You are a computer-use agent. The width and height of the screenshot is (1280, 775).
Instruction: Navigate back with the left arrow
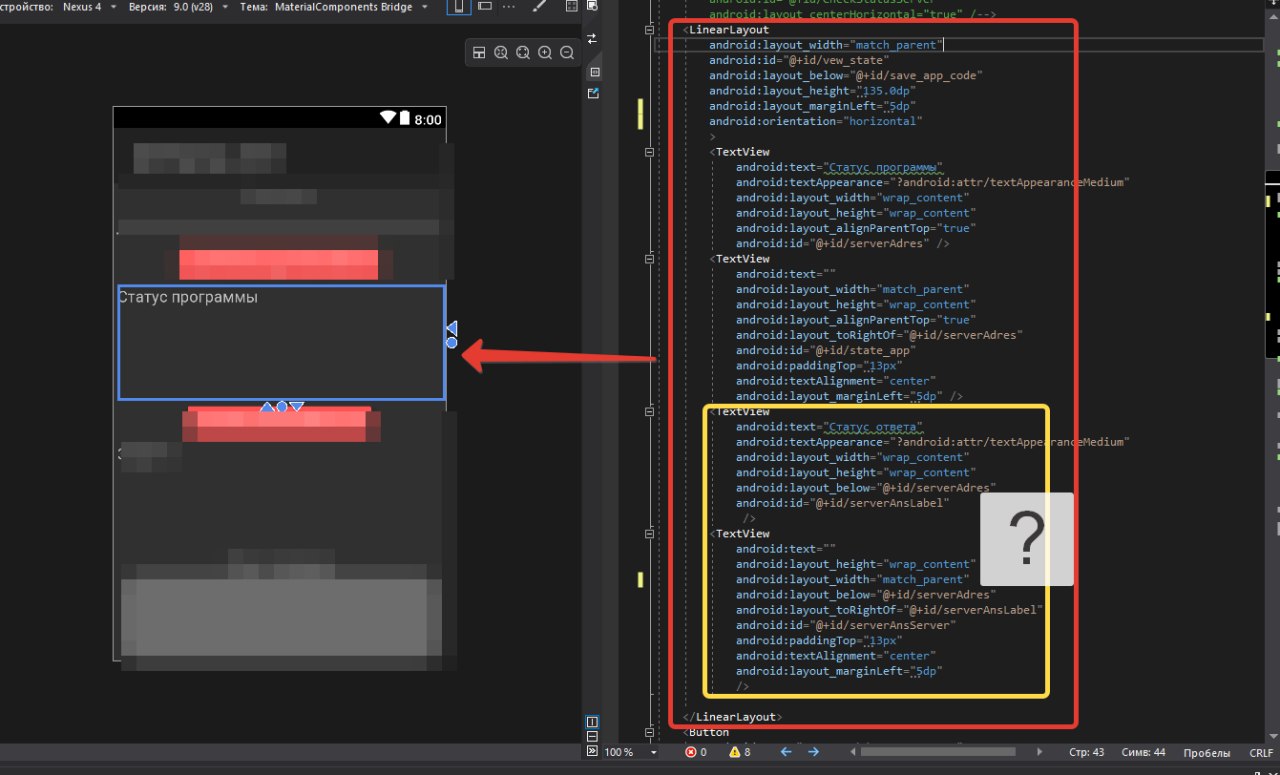tap(786, 752)
